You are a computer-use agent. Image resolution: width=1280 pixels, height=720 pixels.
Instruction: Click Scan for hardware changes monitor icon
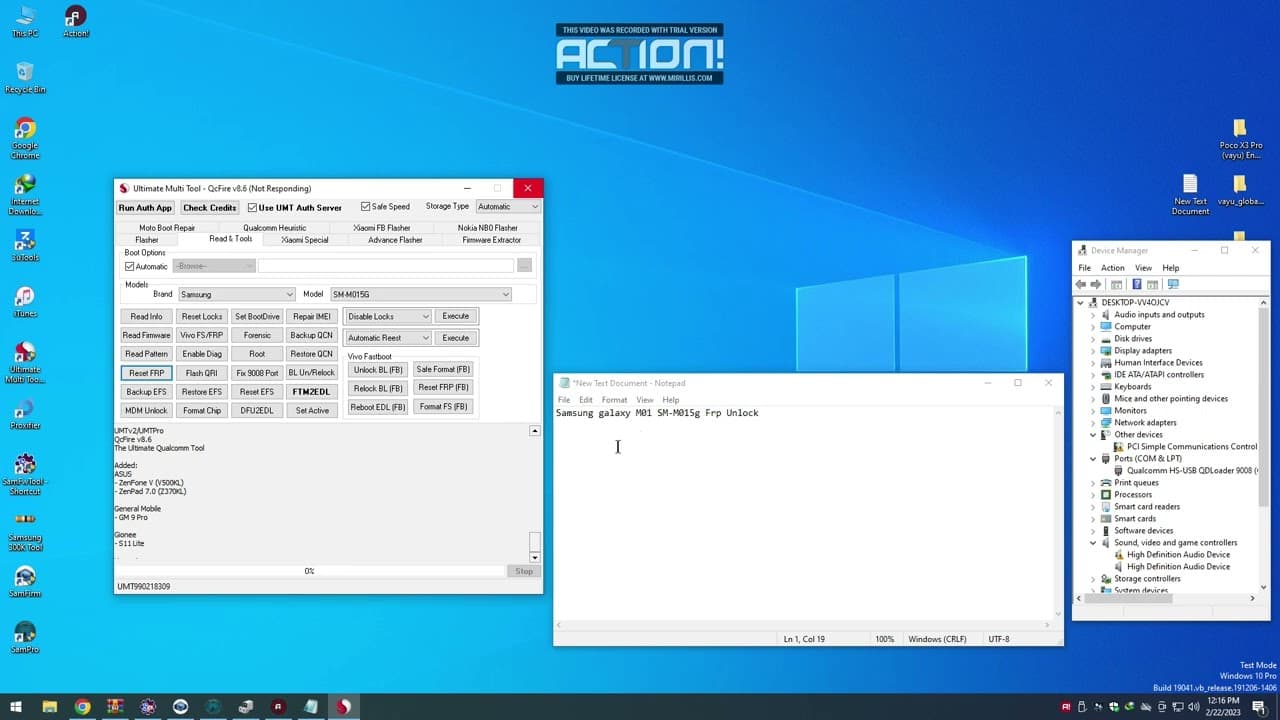1174,284
